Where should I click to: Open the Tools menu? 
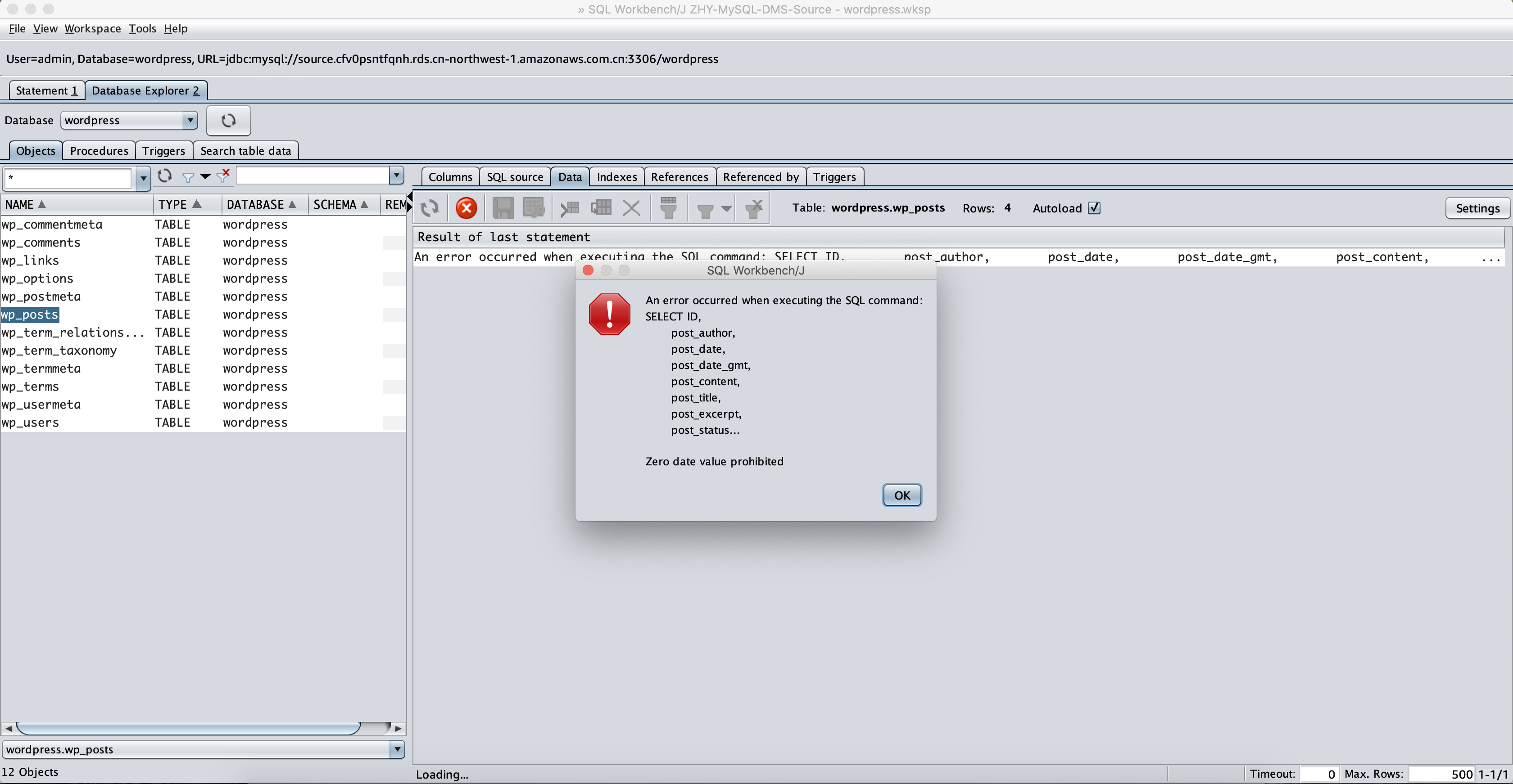point(142,28)
